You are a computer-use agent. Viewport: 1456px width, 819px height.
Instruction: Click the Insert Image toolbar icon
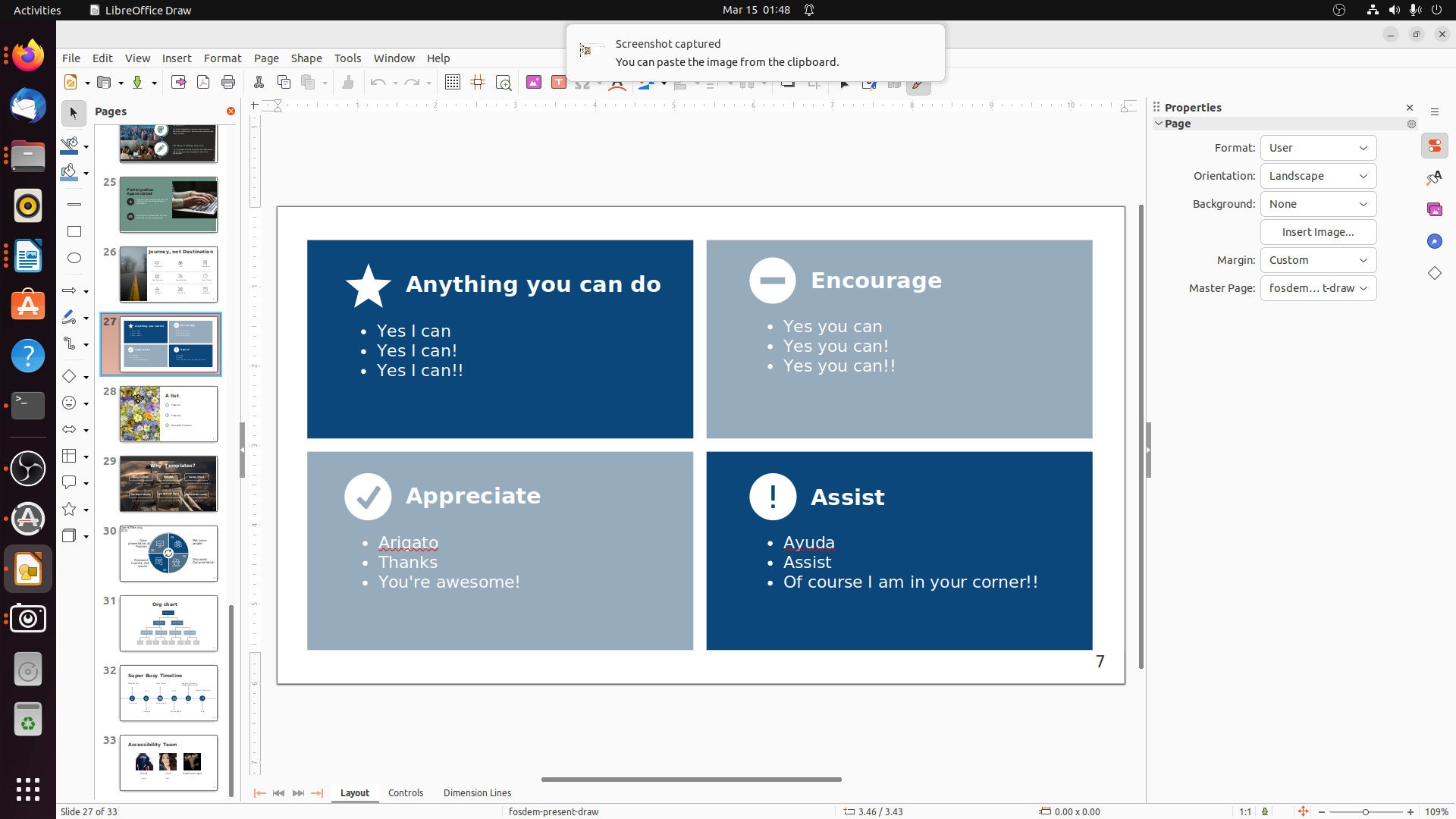pyautogui.click(x=534, y=82)
